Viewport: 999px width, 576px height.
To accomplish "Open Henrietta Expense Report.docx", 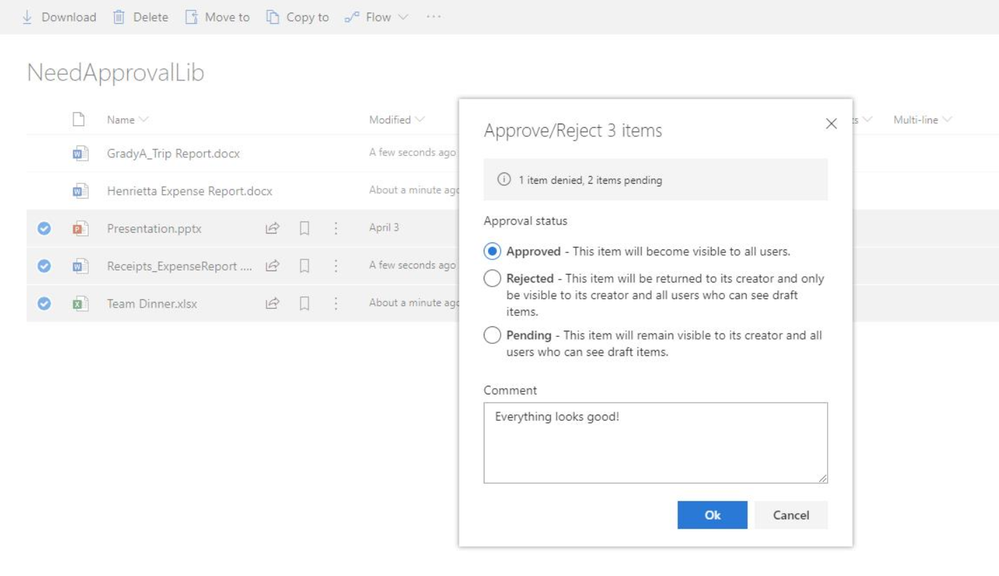I will 189,191.
